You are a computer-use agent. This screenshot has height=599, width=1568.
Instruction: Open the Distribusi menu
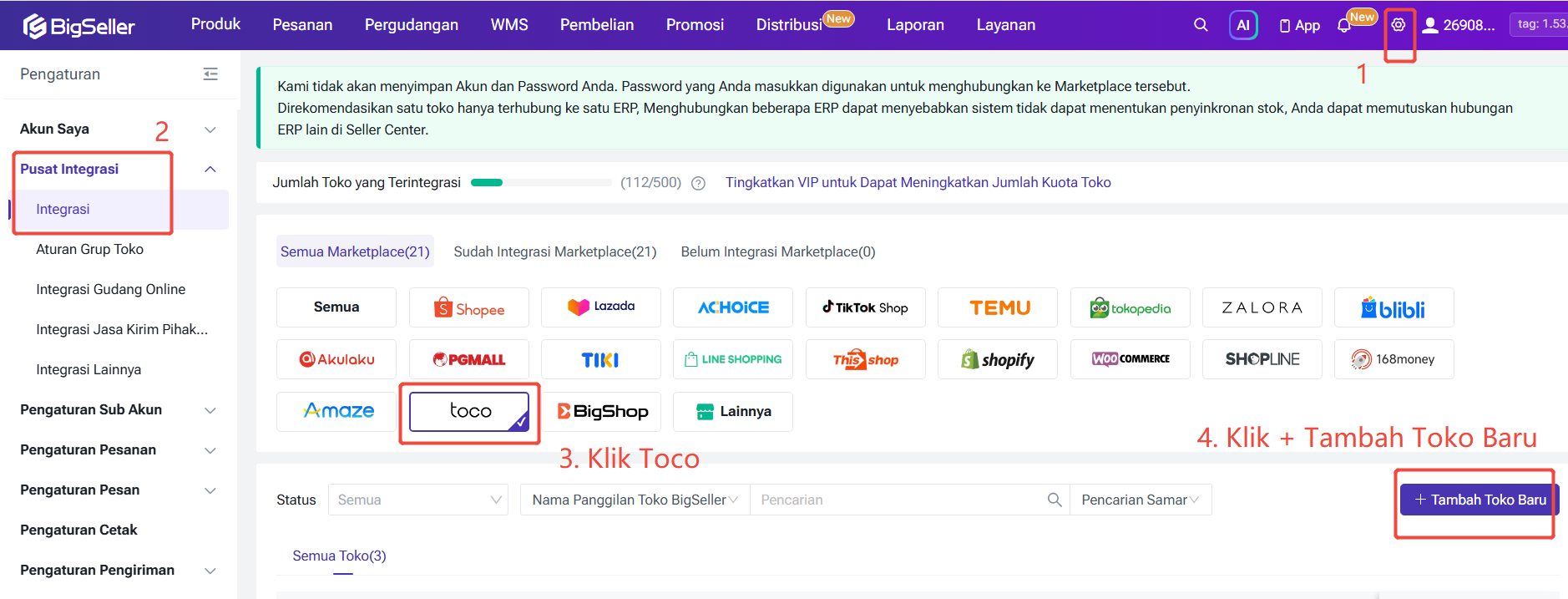pos(790,25)
